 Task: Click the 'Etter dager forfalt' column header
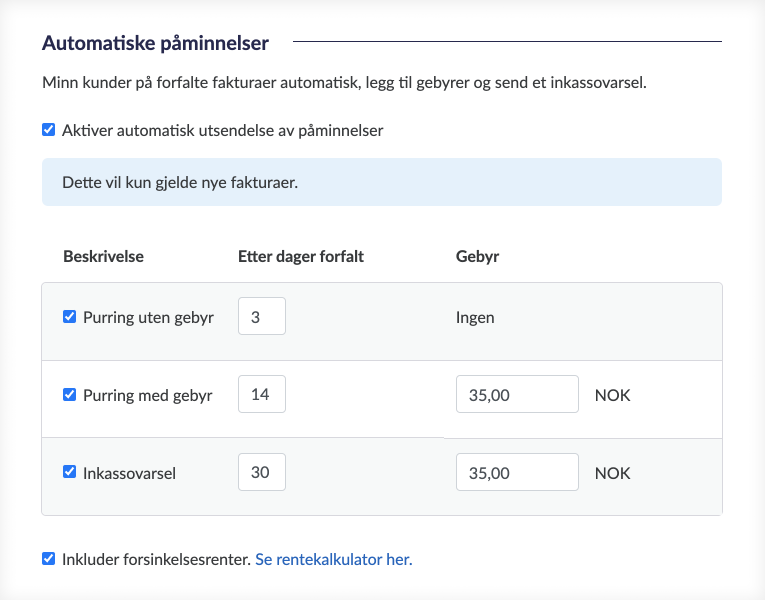pyautogui.click(x=301, y=257)
